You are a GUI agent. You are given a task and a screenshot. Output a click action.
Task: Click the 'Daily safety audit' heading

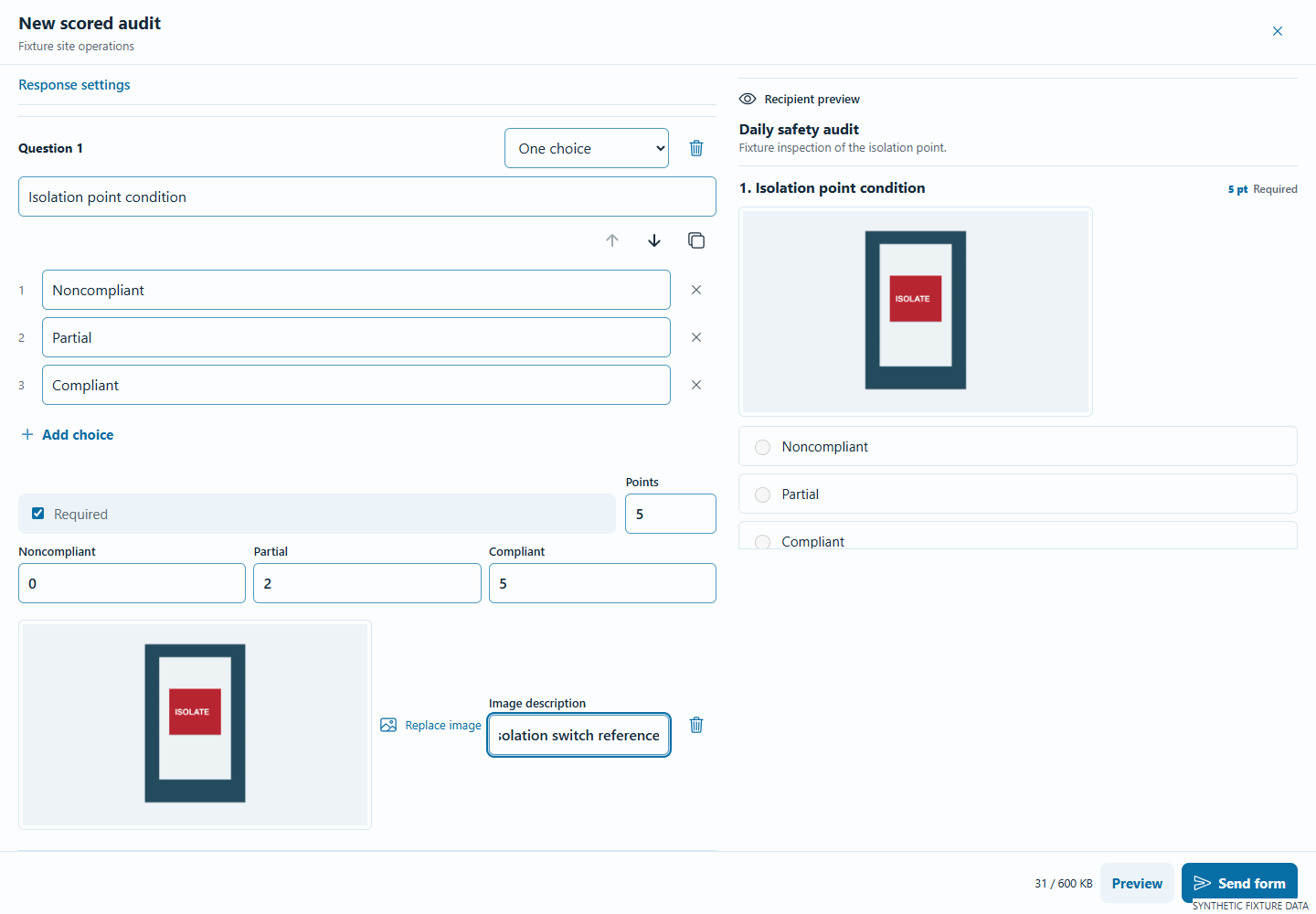point(799,130)
